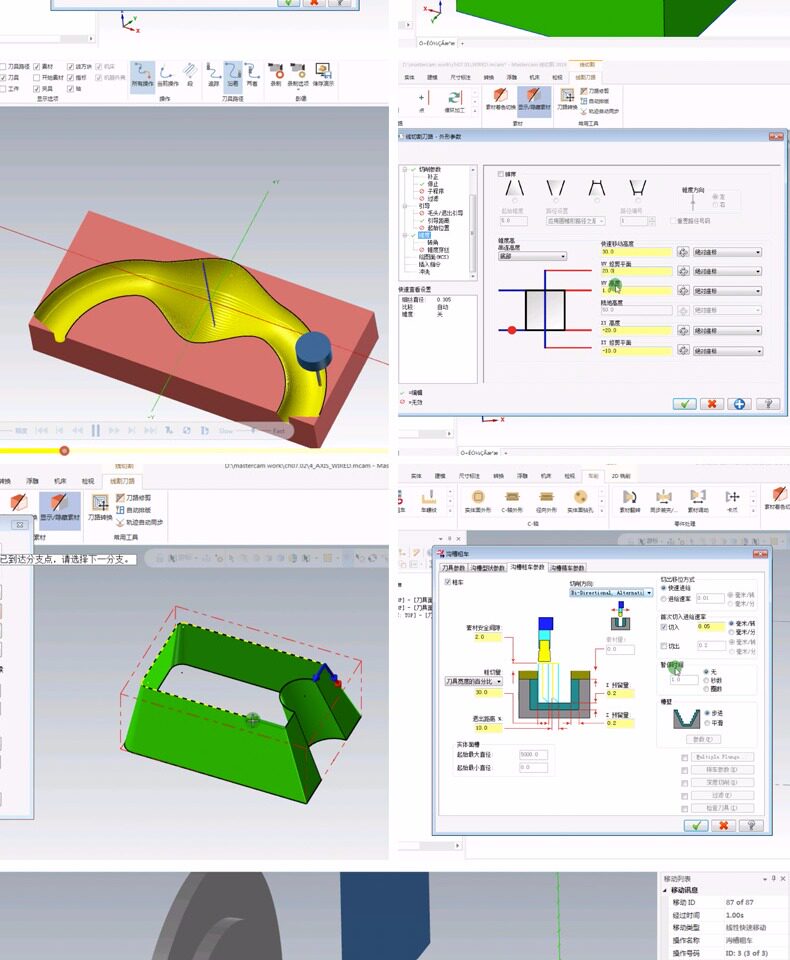Open 机床 tab in bottom-left window
Image resolution: width=790 pixels, height=960 pixels.
point(60,481)
